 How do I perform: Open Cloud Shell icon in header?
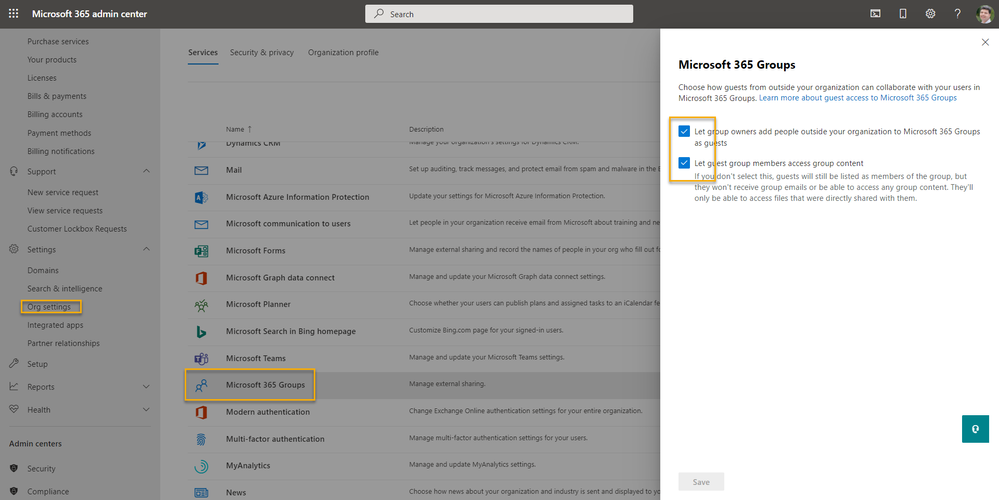click(875, 13)
